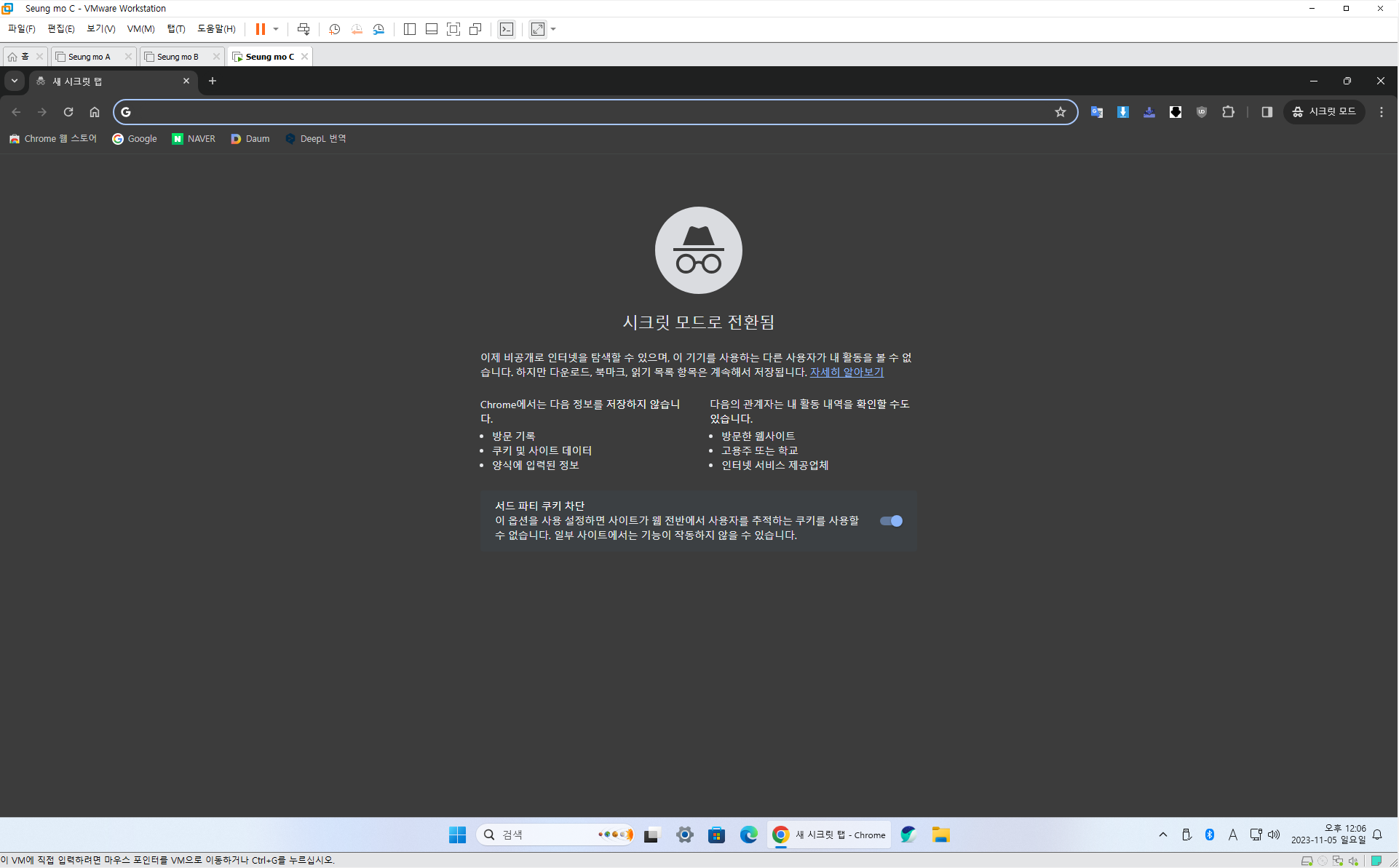Switch to Seung mo B tab

[x=178, y=57]
